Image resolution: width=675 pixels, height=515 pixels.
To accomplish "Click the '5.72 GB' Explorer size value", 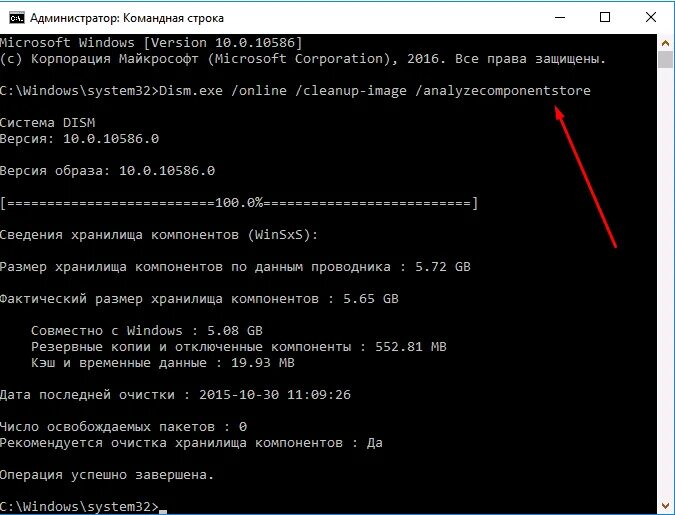I will point(443,267).
